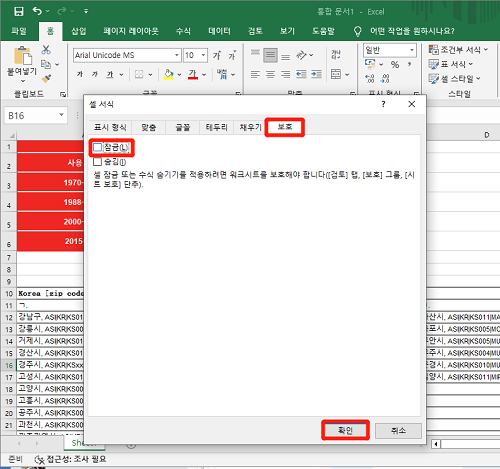Expand the 셀 스타일 dropdown

[x=478, y=79]
